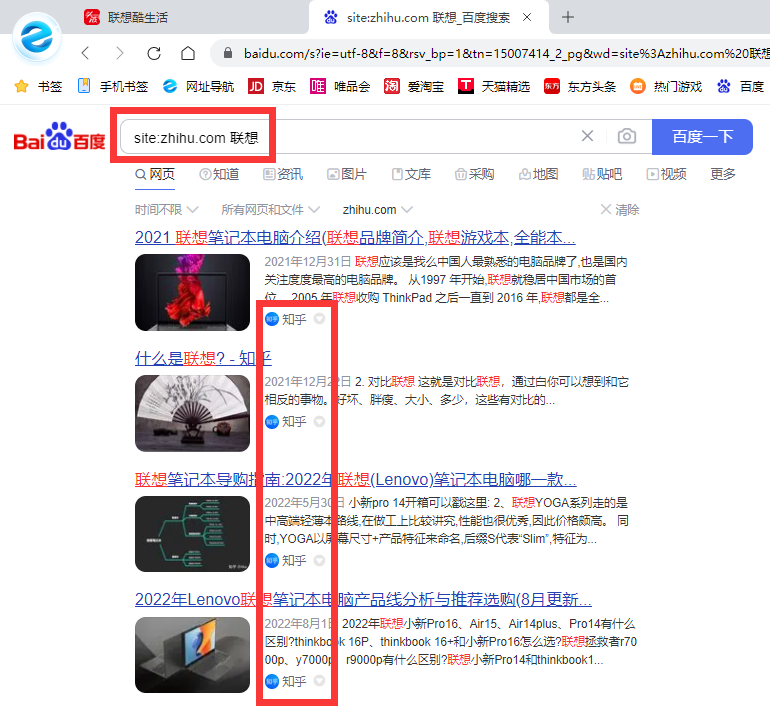Select the 地图 search tab
This screenshot has width=770, height=707.
(x=538, y=174)
